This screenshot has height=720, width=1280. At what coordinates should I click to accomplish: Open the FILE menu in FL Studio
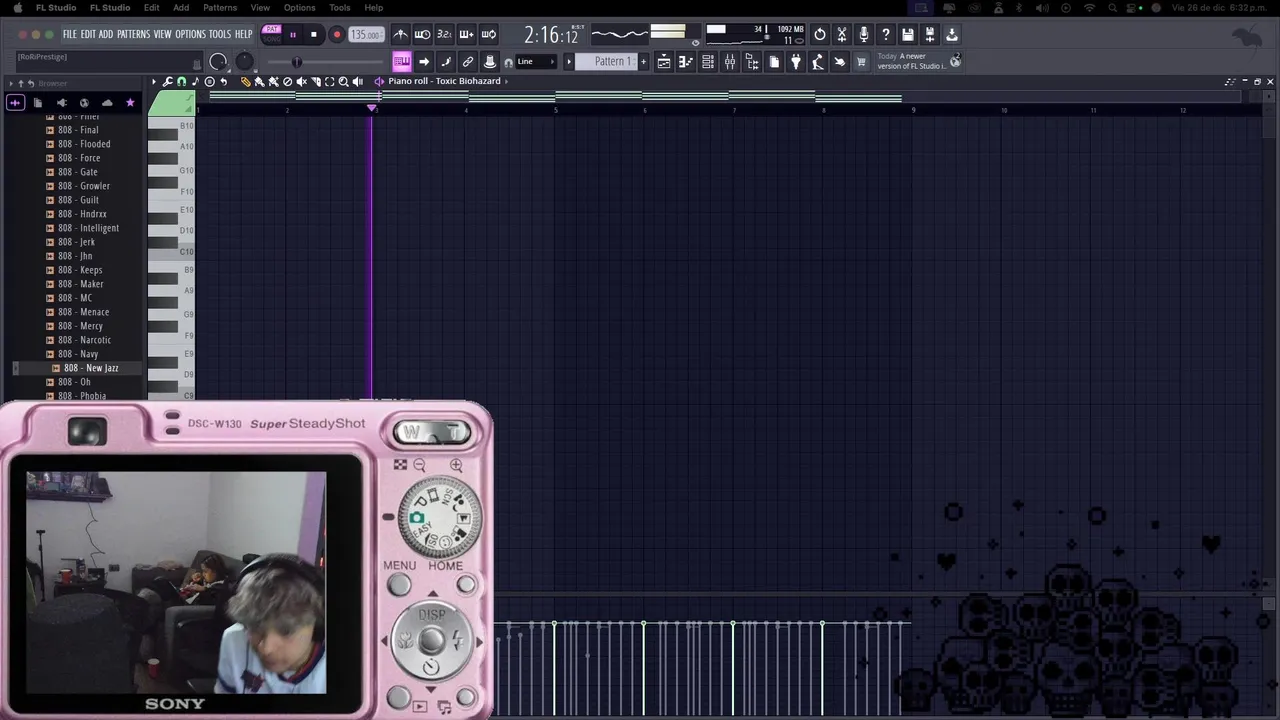[70, 34]
